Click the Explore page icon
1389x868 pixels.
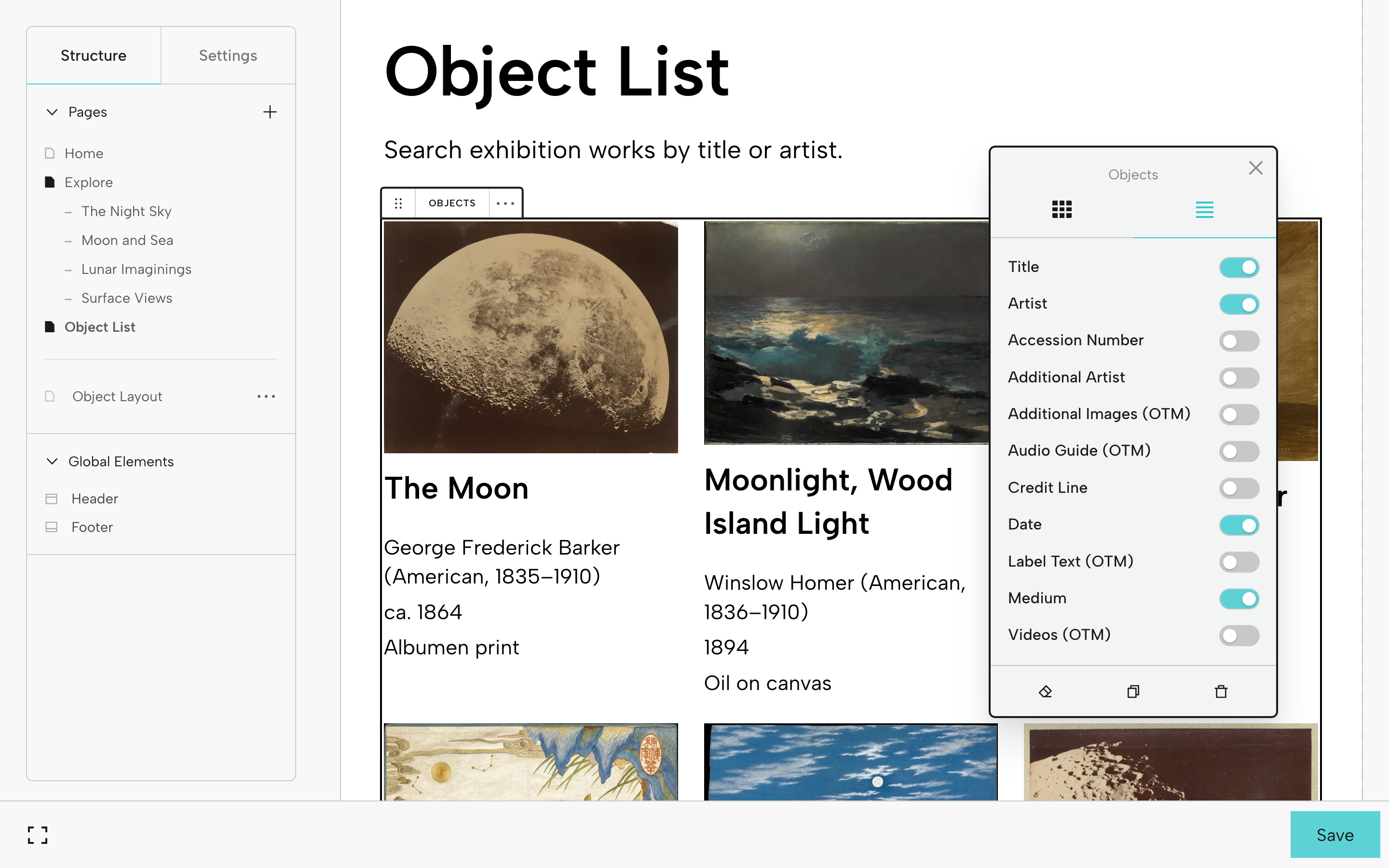pos(50,182)
